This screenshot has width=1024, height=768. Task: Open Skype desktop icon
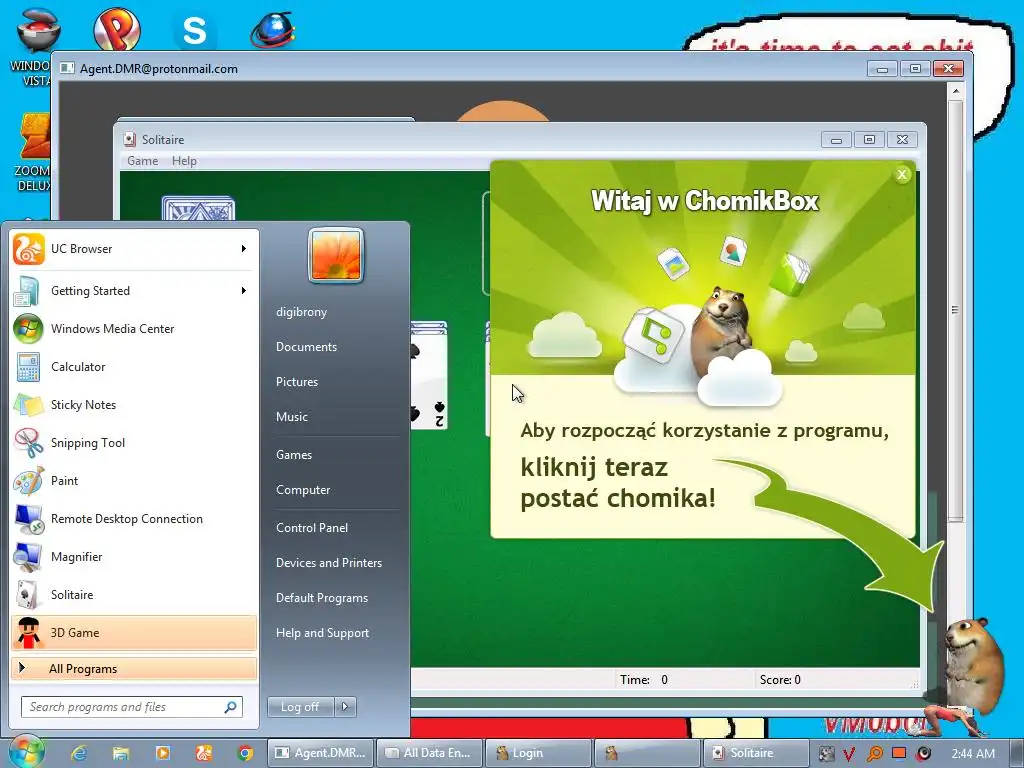pos(194,30)
